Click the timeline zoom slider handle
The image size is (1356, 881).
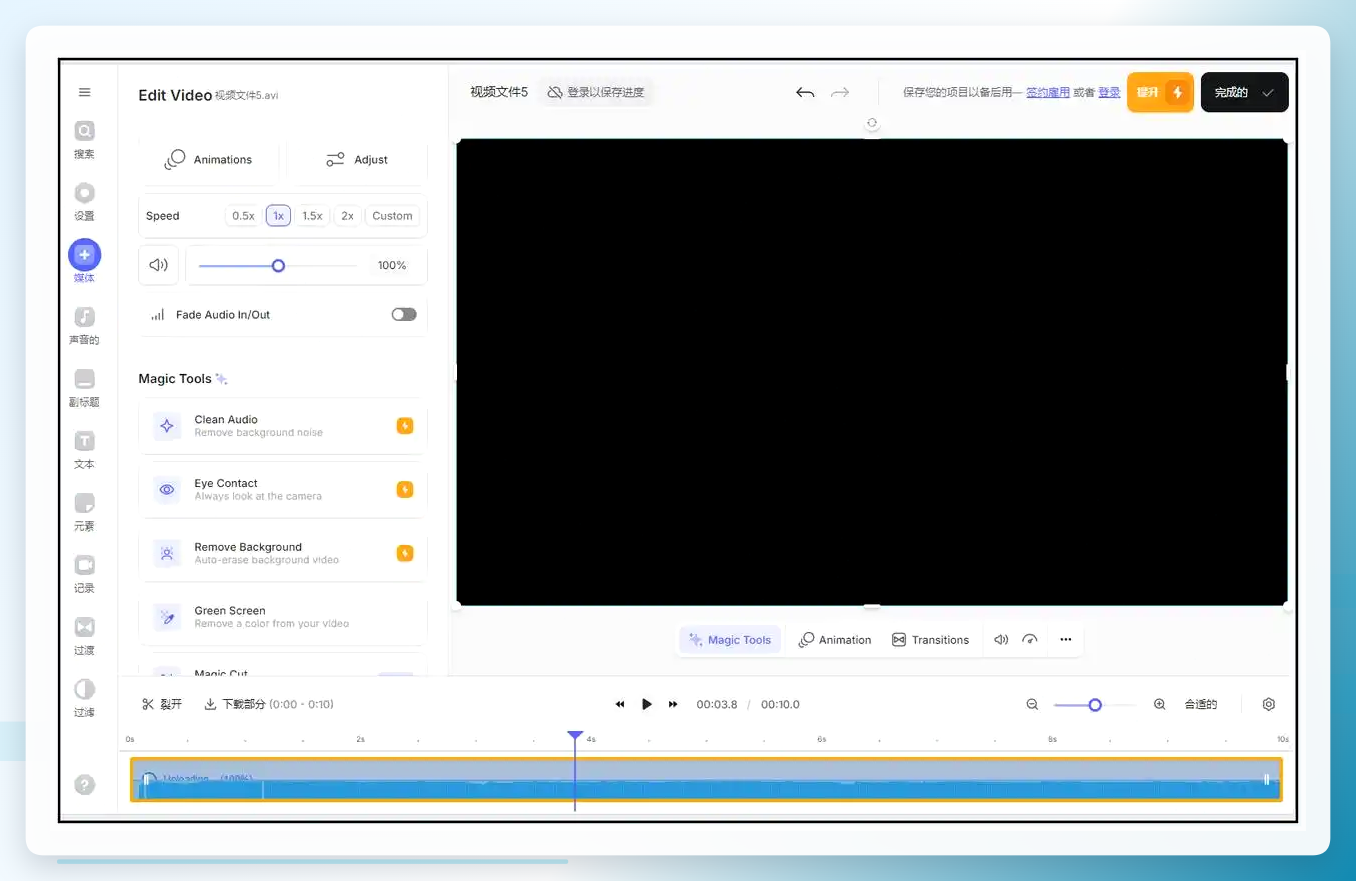coord(1095,705)
